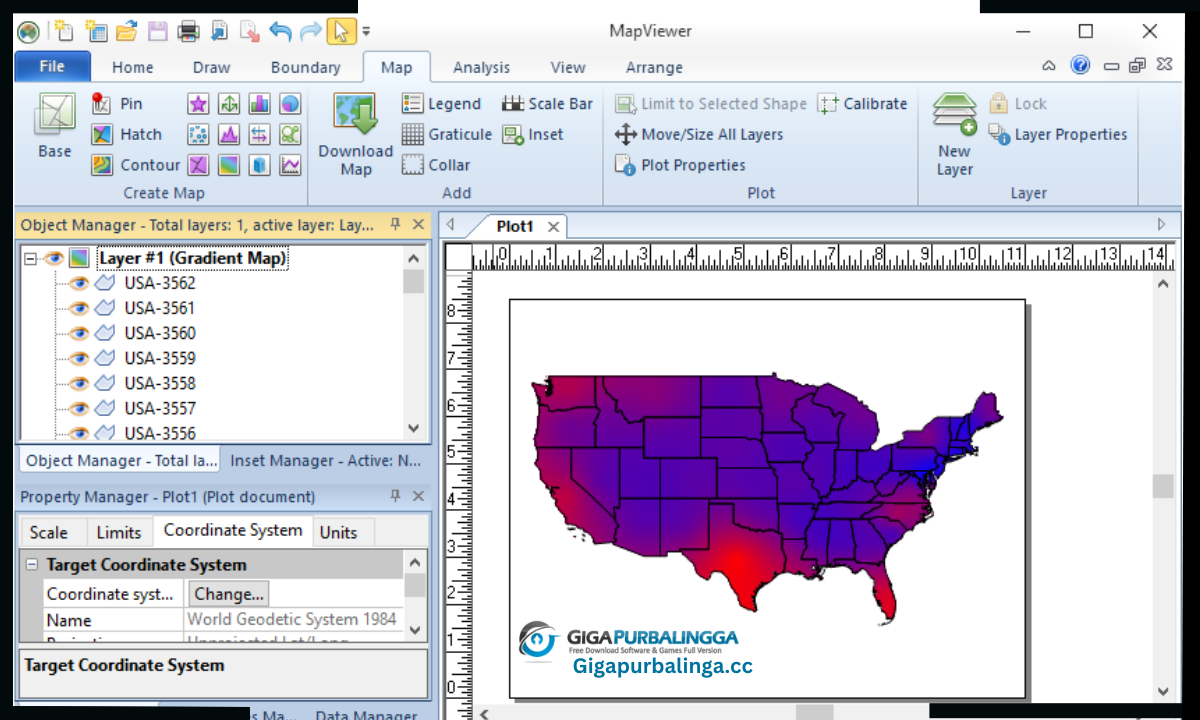Switch to the Draw ribbon tab
This screenshot has height=720, width=1200.
click(211, 67)
